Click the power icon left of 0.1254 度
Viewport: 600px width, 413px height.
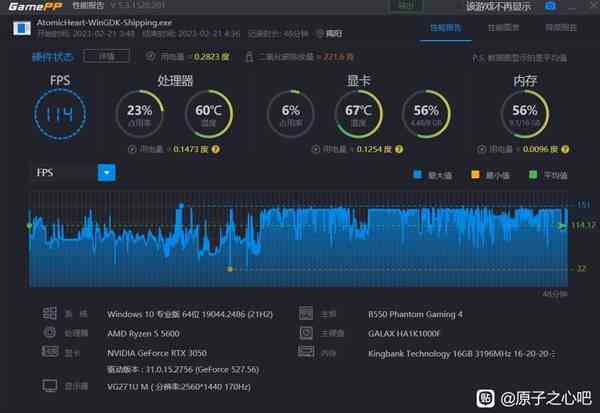point(316,149)
